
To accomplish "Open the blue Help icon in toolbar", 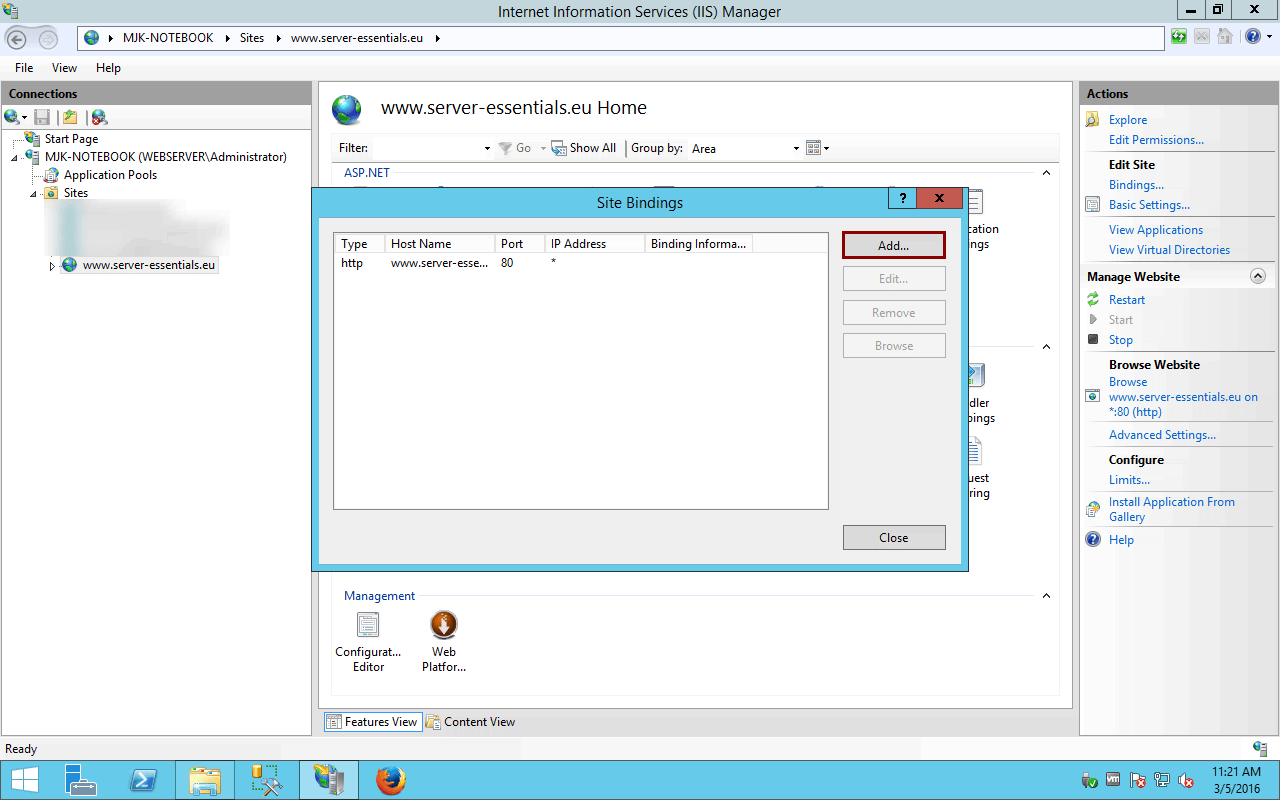I will (x=1252, y=37).
